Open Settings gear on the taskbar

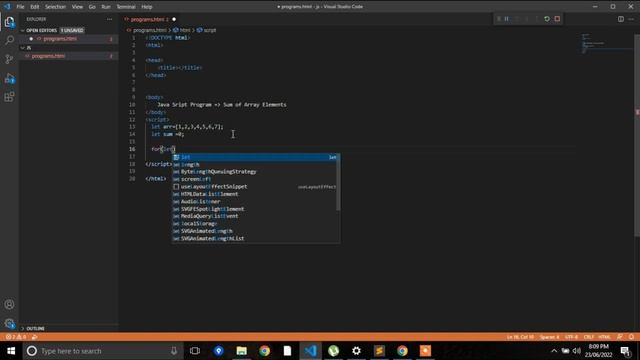[356, 351]
